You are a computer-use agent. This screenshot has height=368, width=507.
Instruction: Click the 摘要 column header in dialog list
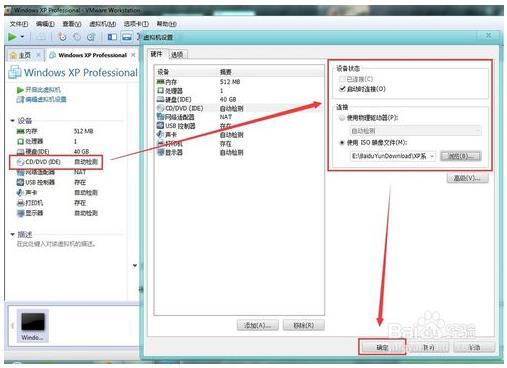[x=226, y=72]
